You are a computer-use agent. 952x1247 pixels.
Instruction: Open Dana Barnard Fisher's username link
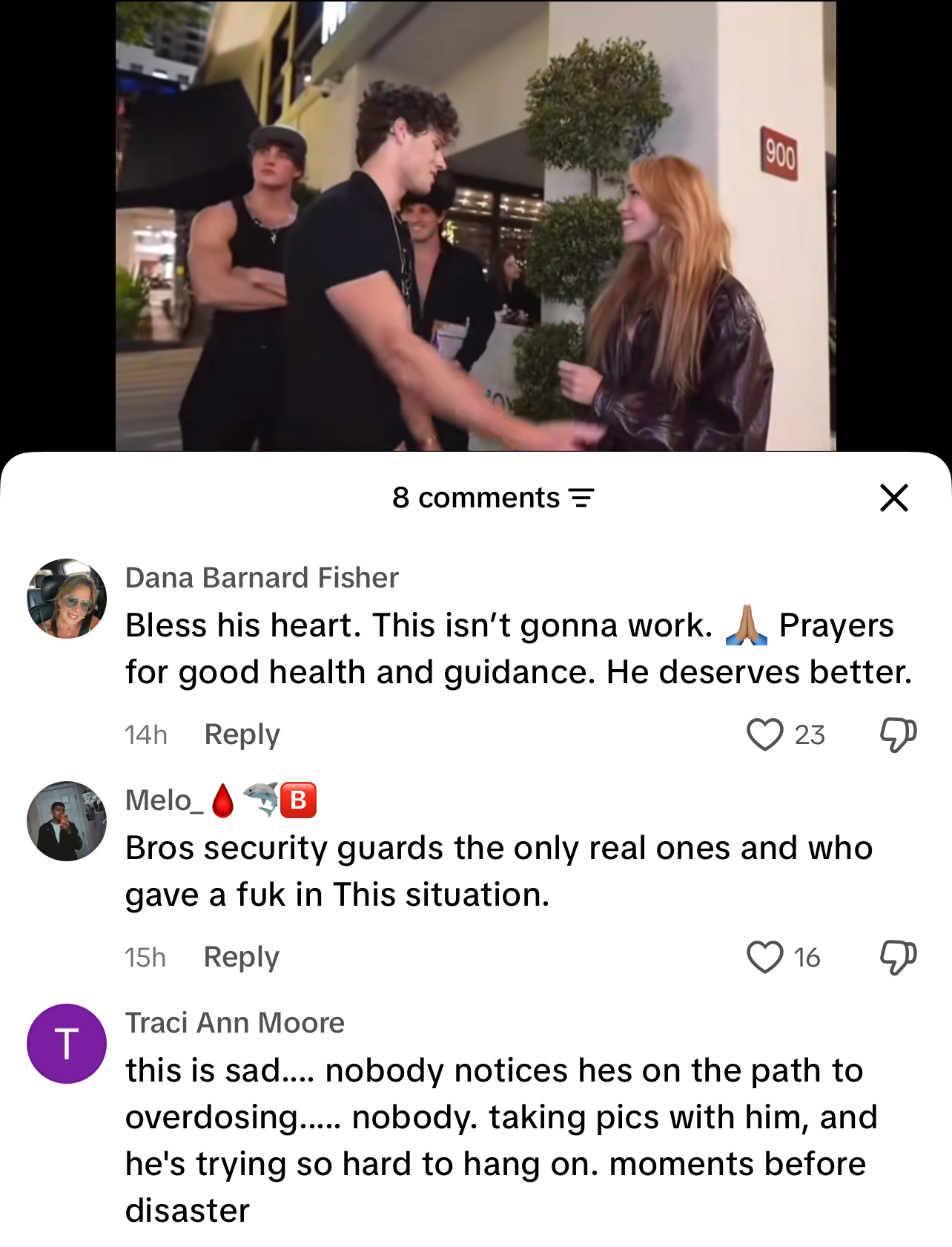[262, 577]
